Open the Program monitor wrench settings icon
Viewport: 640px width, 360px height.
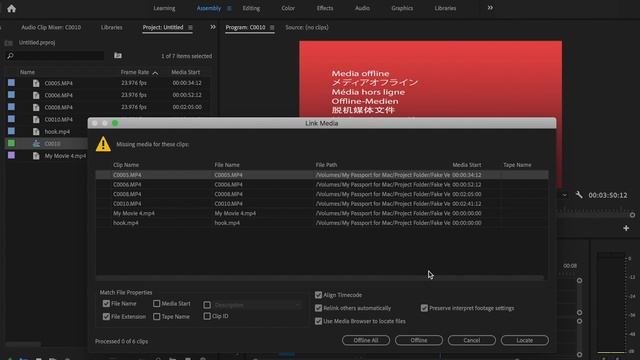(579, 195)
